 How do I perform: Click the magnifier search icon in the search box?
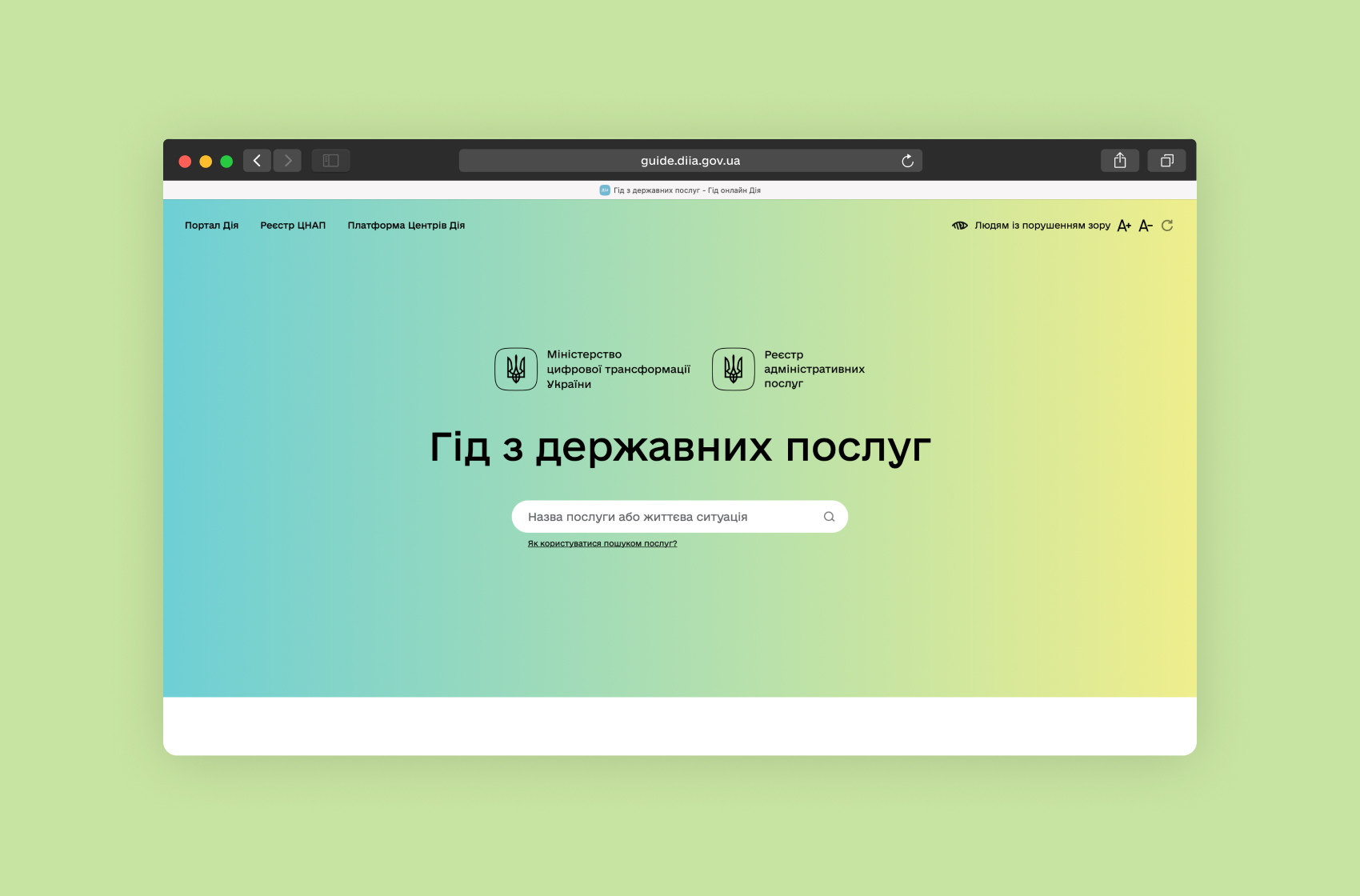click(x=830, y=517)
